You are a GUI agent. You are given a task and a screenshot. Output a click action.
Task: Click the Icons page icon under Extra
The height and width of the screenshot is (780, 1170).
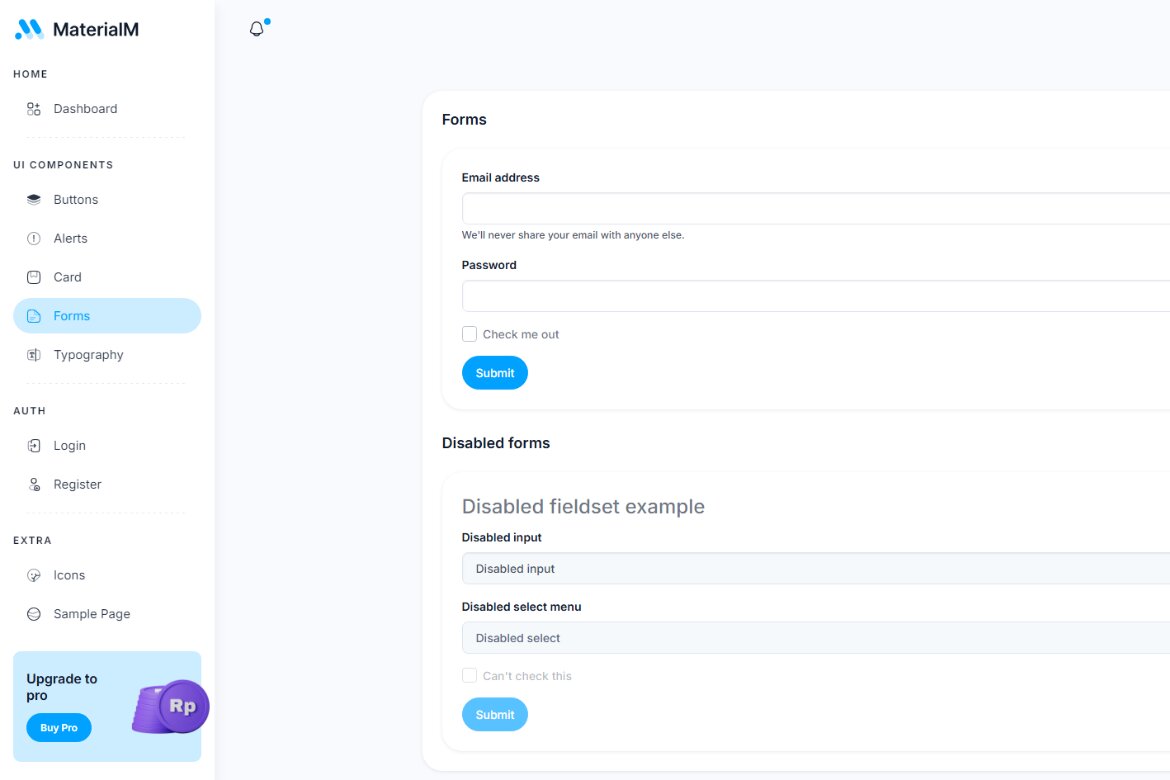click(33, 575)
